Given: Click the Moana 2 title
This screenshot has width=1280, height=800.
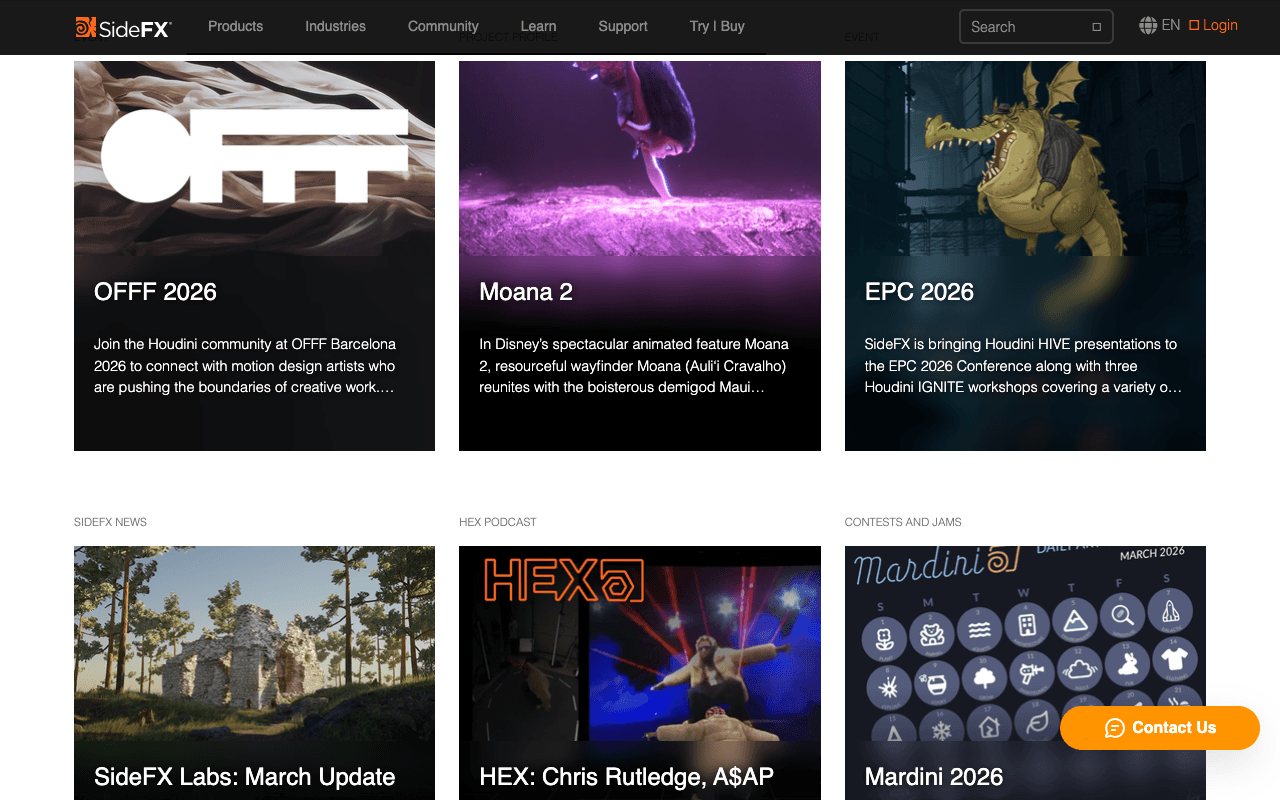Looking at the screenshot, I should click(526, 292).
